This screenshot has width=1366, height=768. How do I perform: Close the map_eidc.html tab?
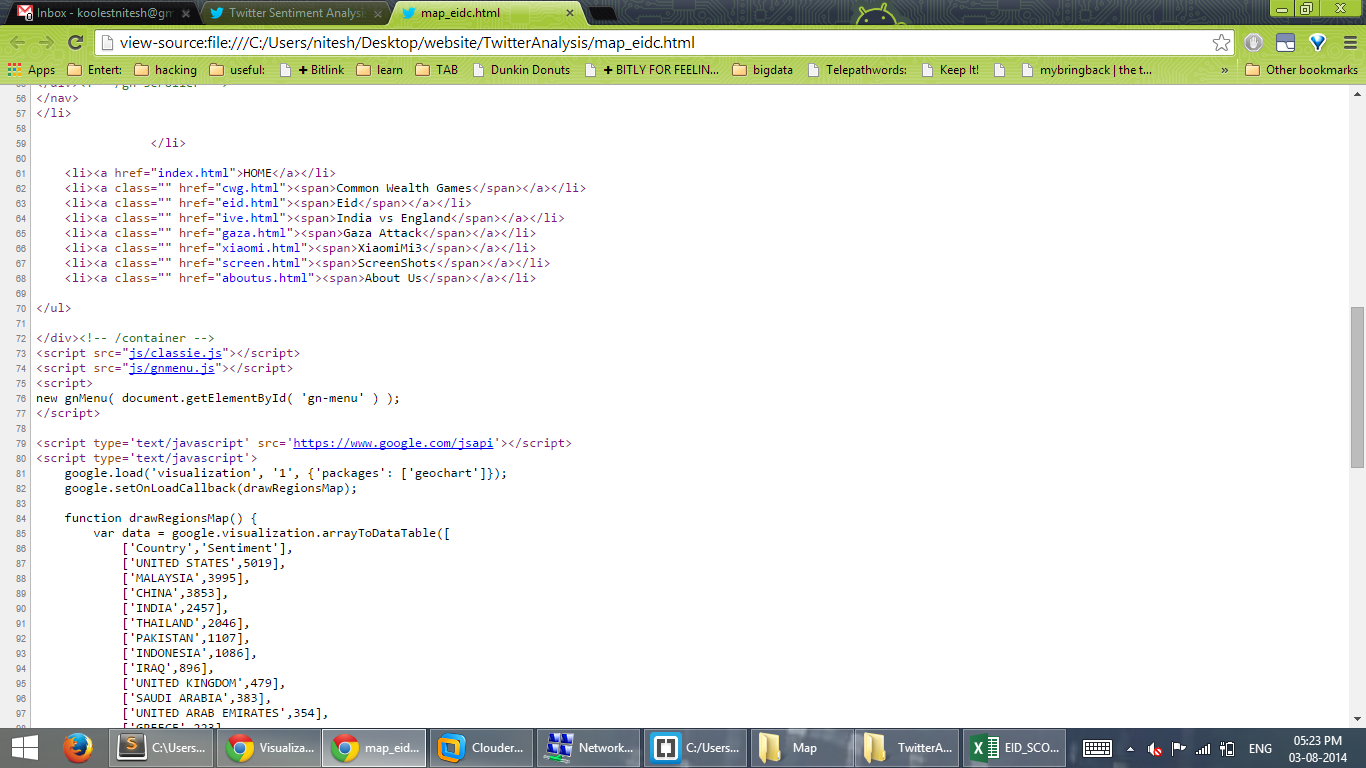point(568,14)
